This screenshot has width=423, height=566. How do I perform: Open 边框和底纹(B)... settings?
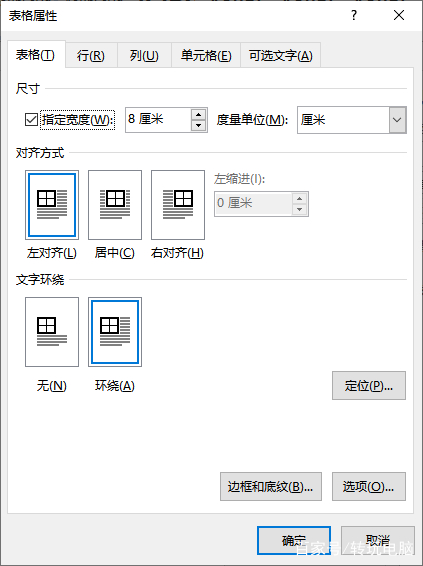click(271, 487)
